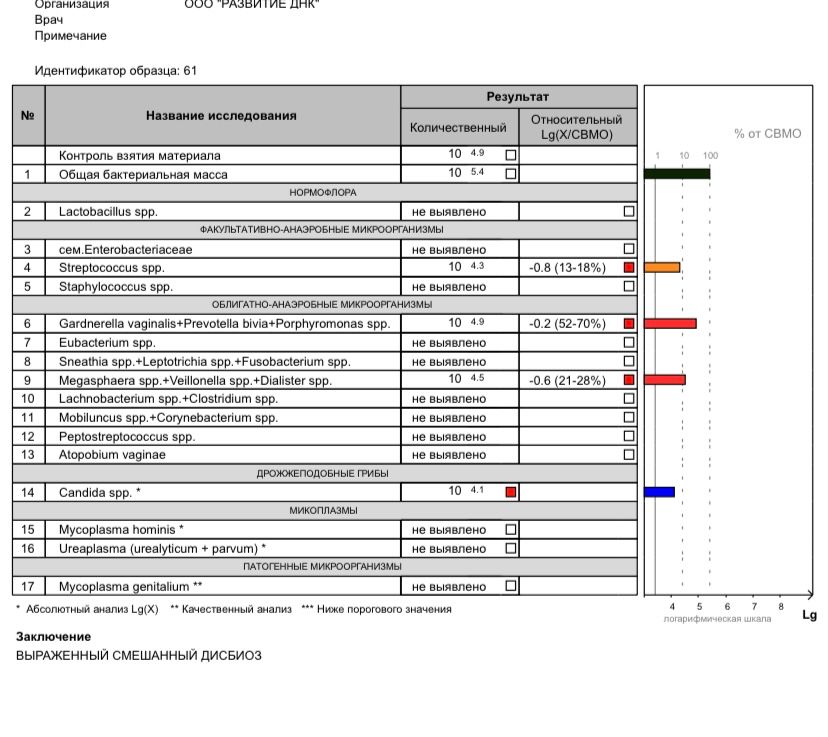Click the '№' column header

click(28, 116)
